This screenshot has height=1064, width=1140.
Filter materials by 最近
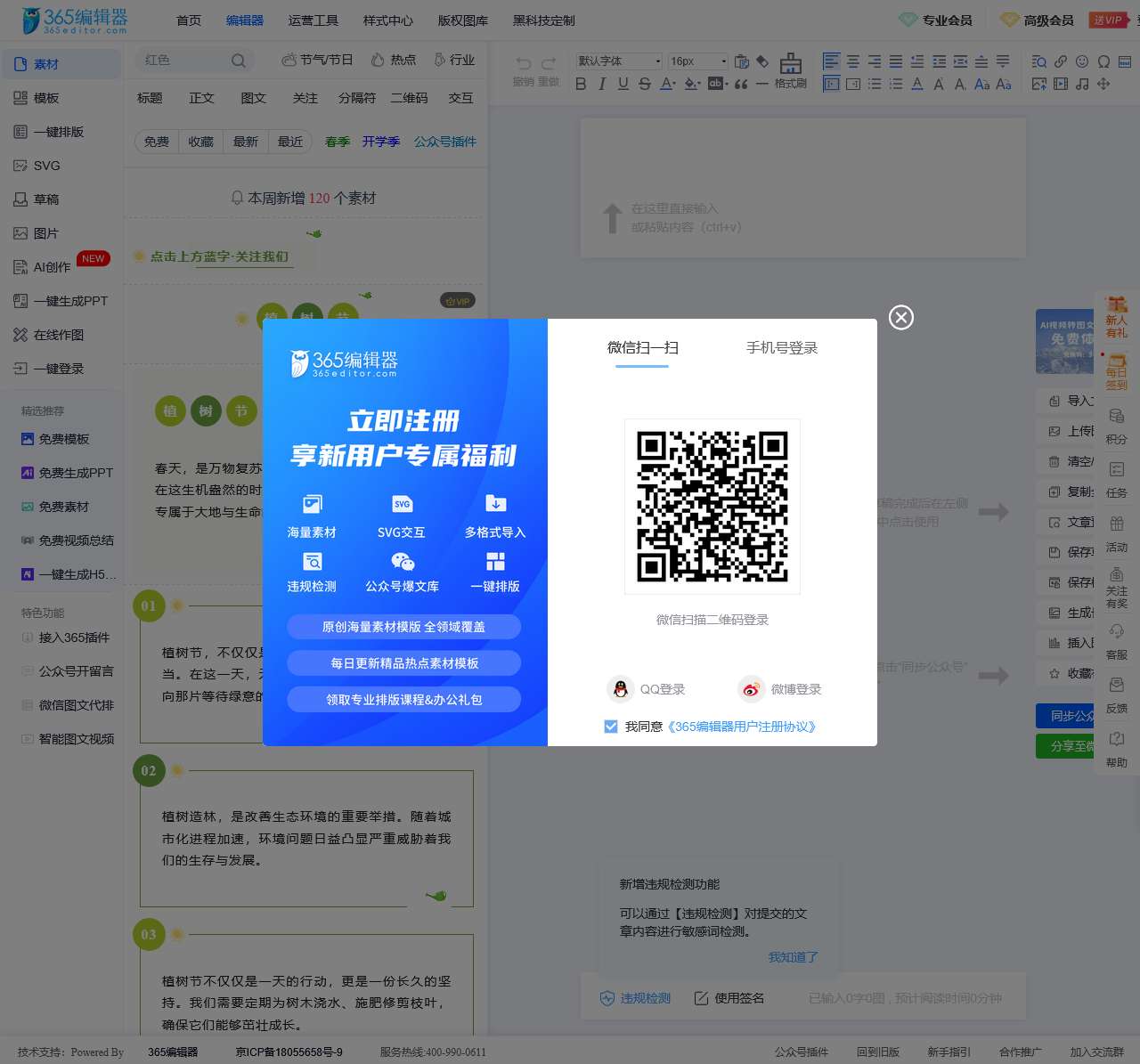(290, 142)
